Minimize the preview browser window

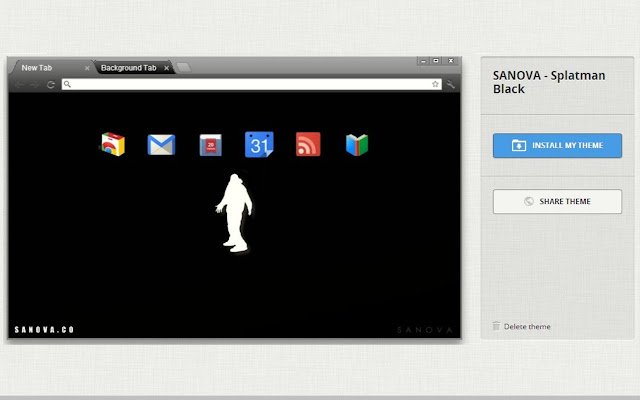pos(423,61)
